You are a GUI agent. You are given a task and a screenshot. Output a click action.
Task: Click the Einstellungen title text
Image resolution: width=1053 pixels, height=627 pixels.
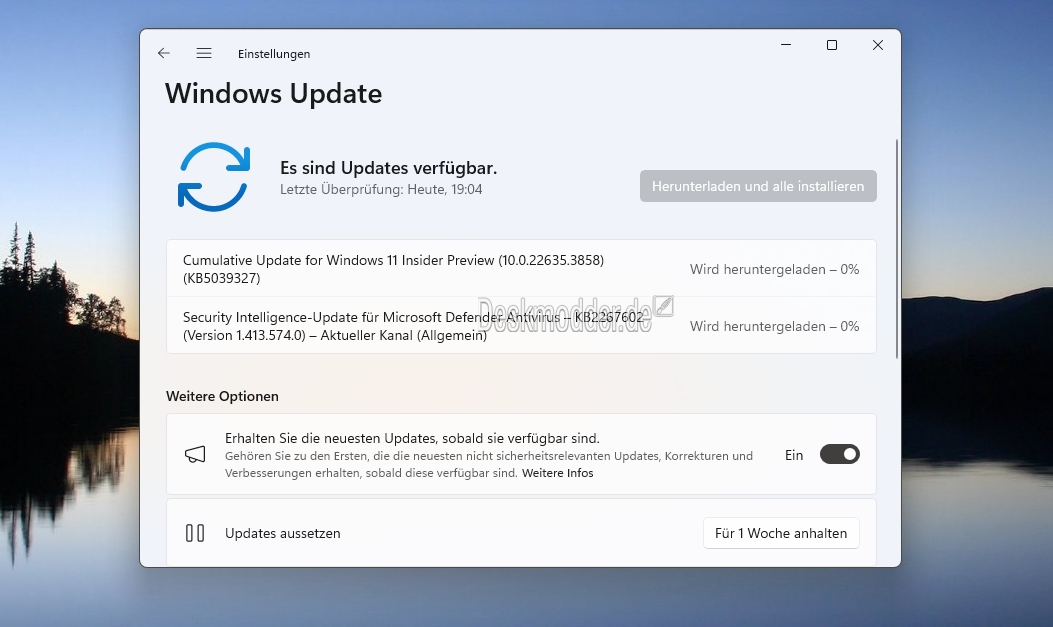pyautogui.click(x=274, y=54)
